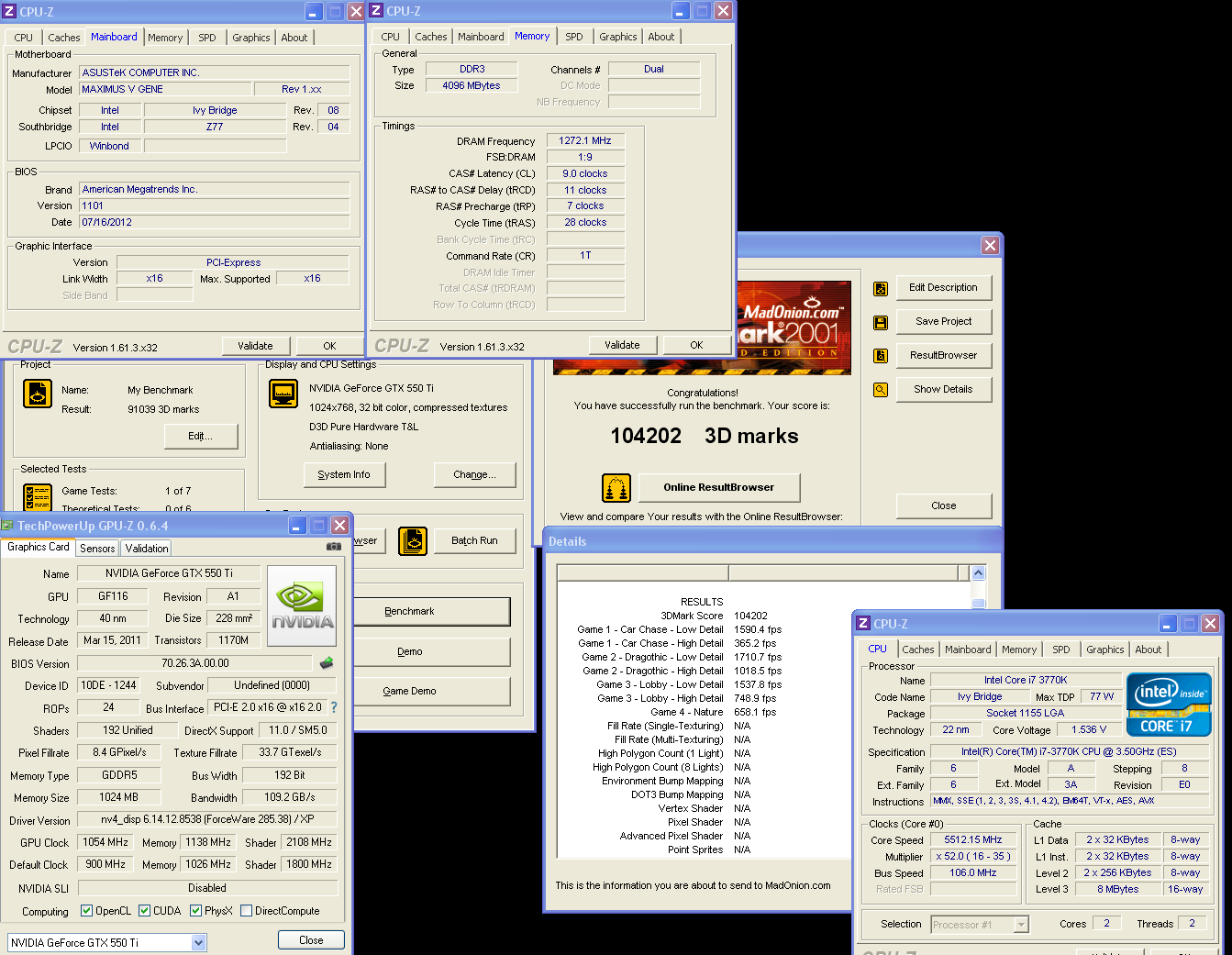The height and width of the screenshot is (955, 1232).
Task: Click Show Details in the result window
Action: [x=943, y=389]
